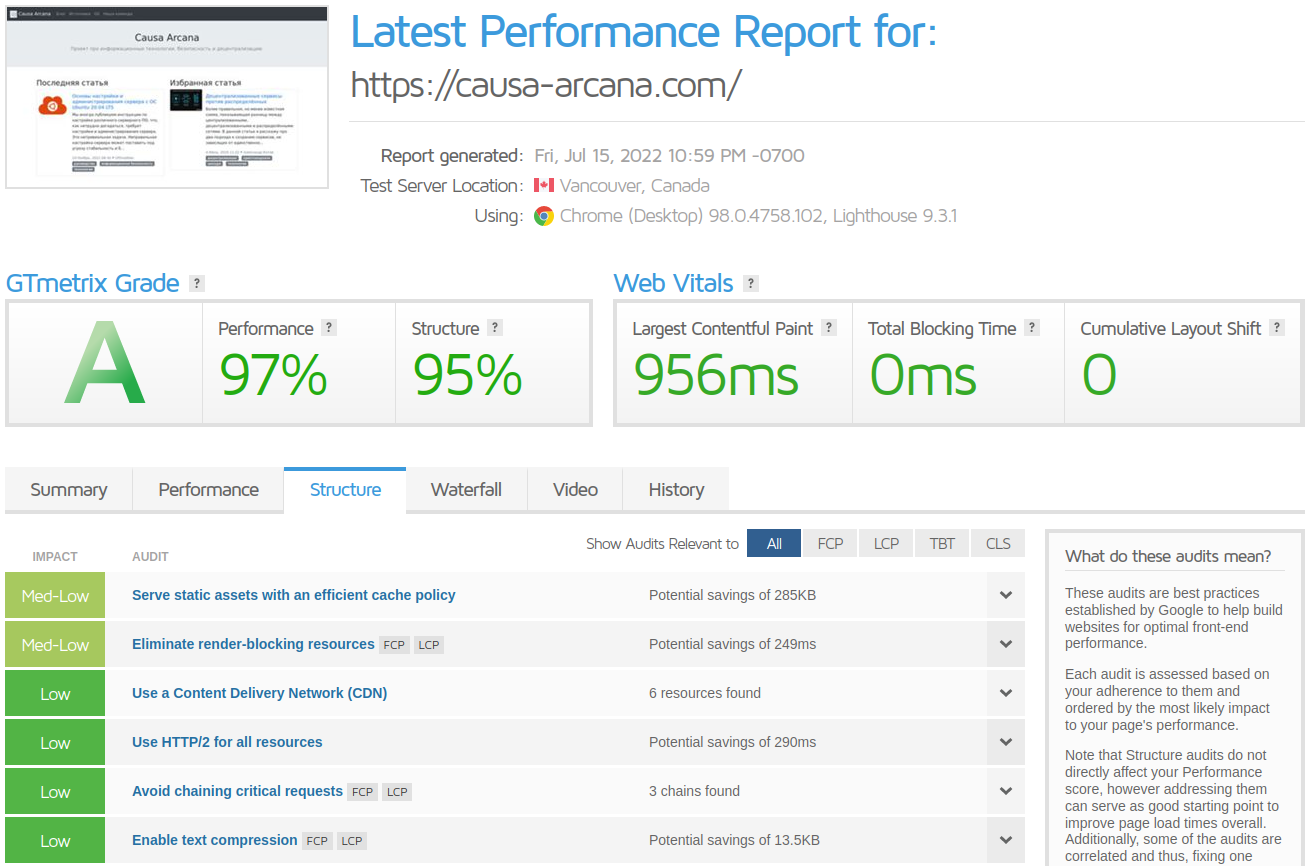Image resolution: width=1310 pixels, height=866 pixels.
Task: Open the Performance score help icon
Action: point(329,327)
